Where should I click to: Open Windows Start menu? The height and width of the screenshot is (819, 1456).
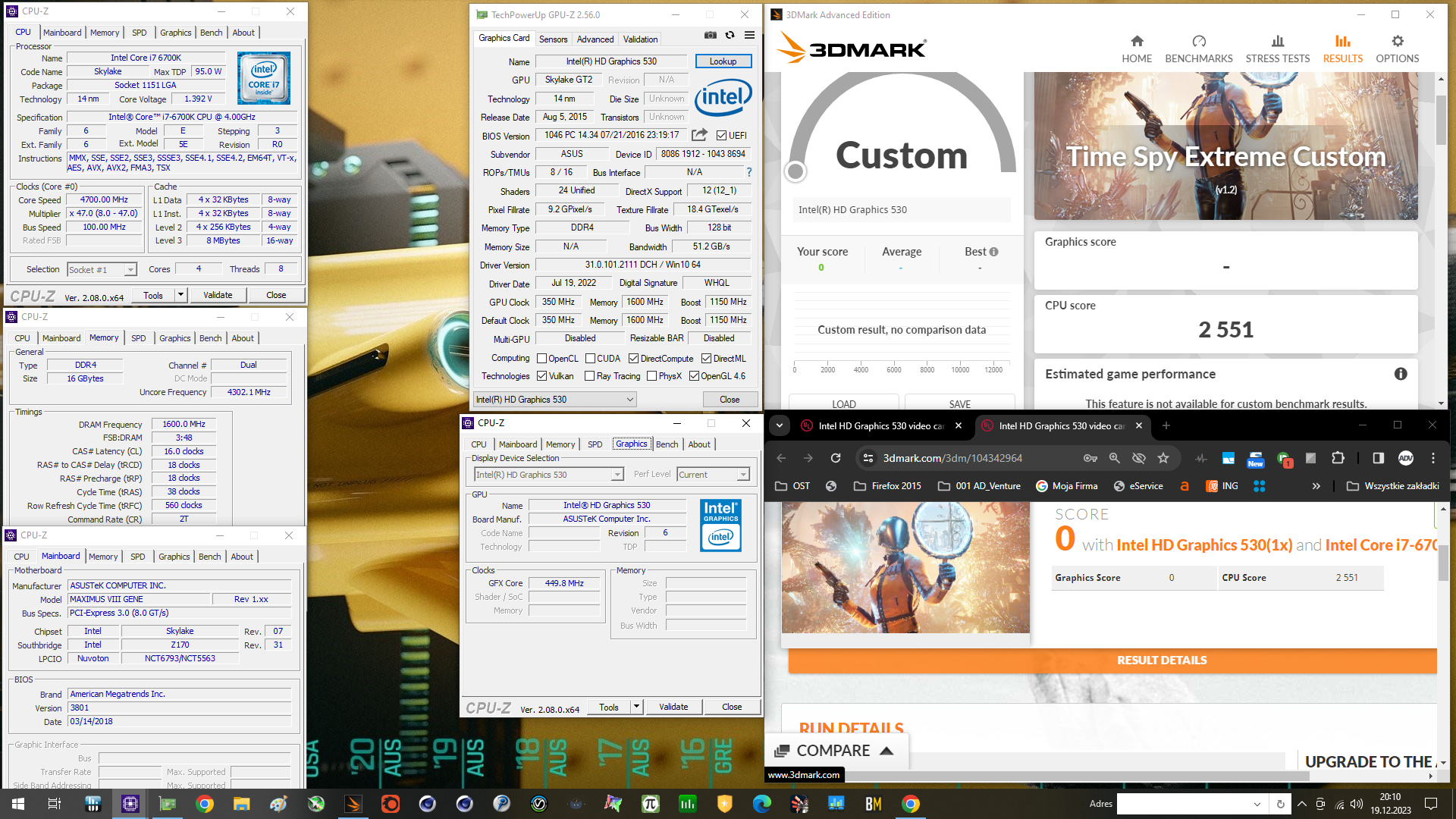point(18,804)
